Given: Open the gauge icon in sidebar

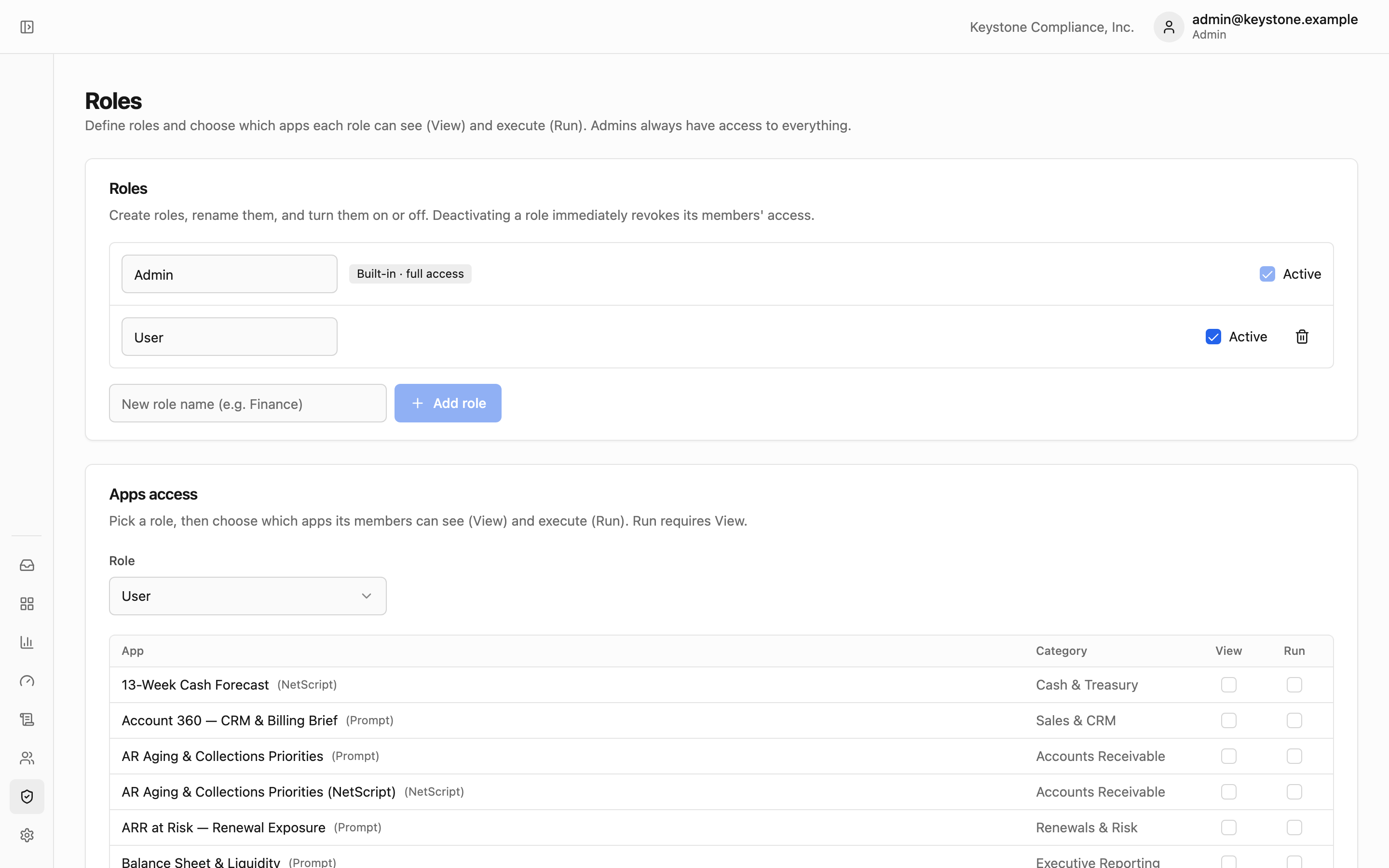Looking at the screenshot, I should 27,681.
